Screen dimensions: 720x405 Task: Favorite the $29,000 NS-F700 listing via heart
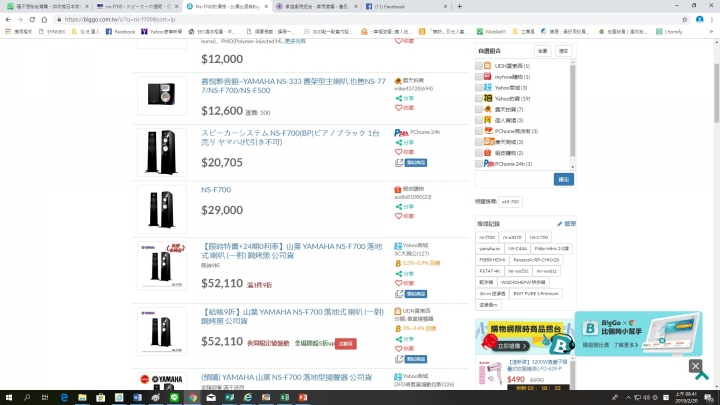click(399, 216)
